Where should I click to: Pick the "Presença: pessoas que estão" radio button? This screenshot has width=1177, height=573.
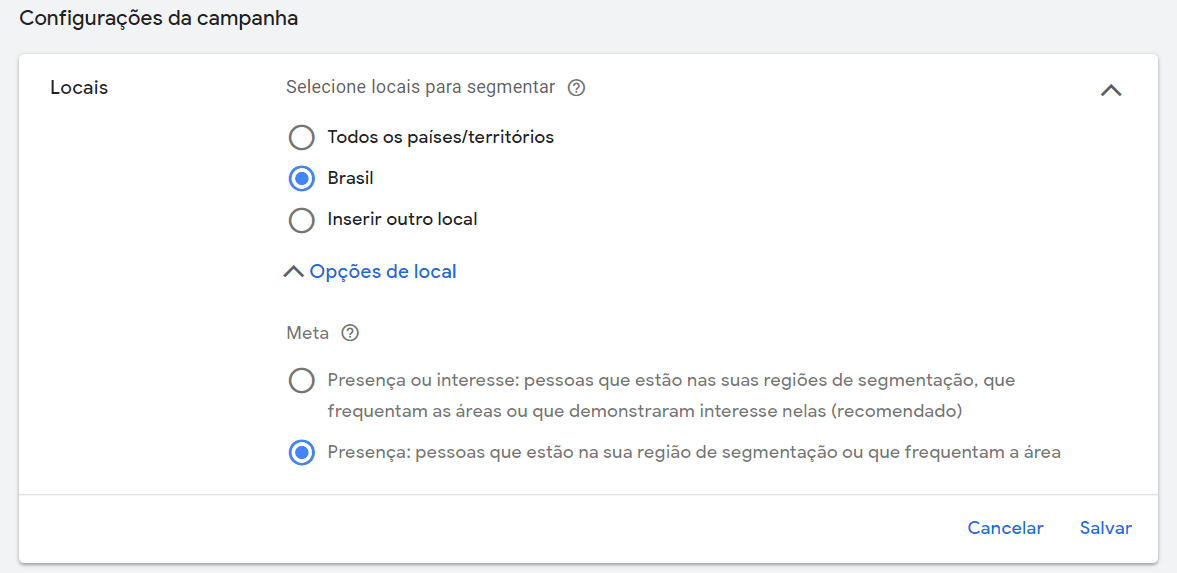click(301, 453)
